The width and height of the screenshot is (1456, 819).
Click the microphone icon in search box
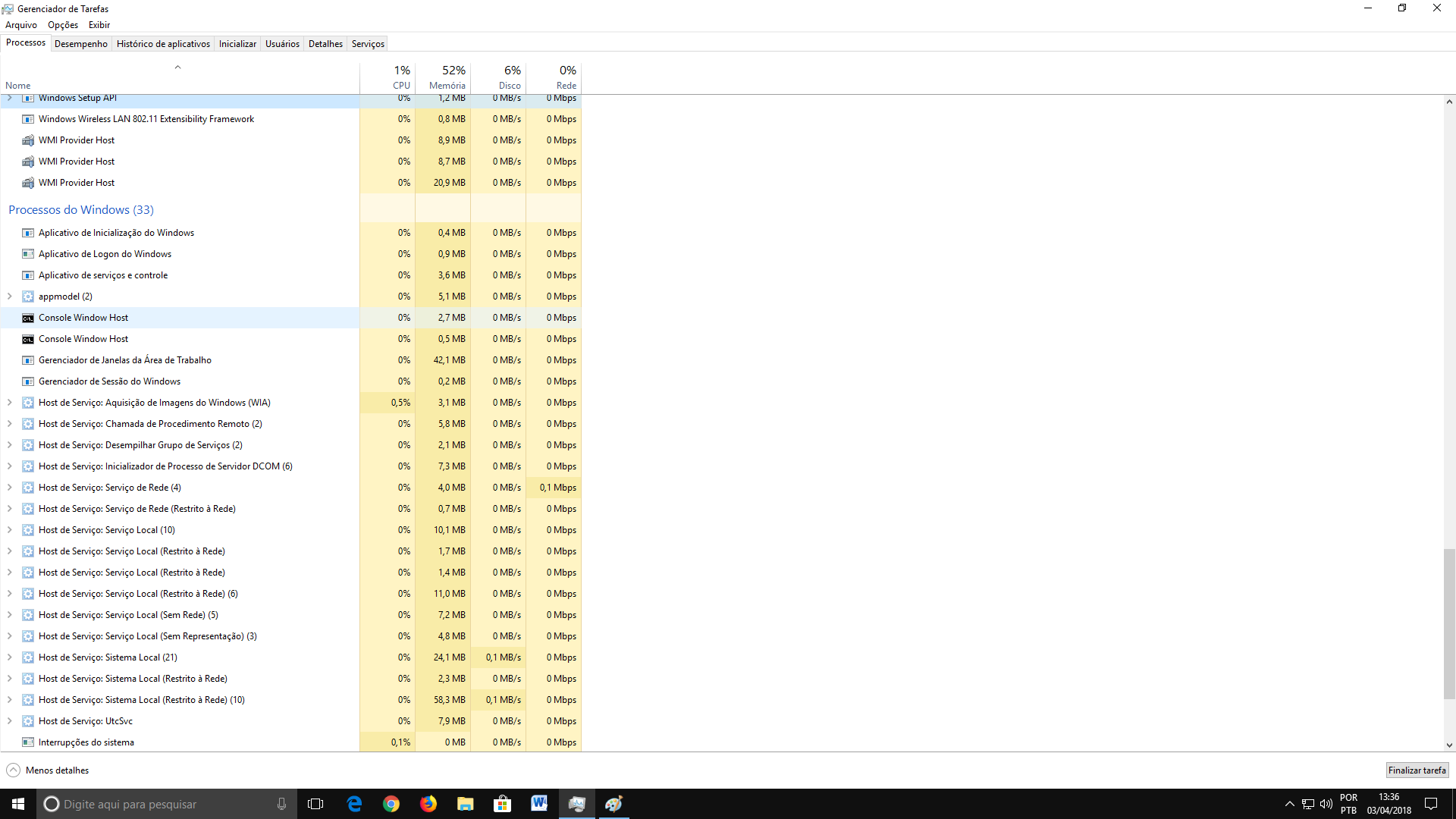pyautogui.click(x=282, y=804)
